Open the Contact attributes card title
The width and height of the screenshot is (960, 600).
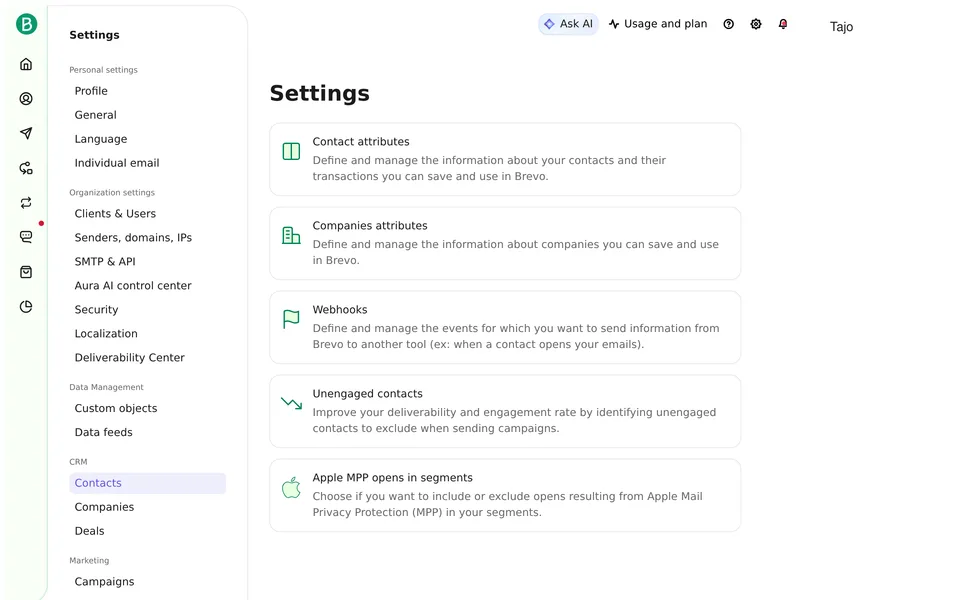pos(361,141)
